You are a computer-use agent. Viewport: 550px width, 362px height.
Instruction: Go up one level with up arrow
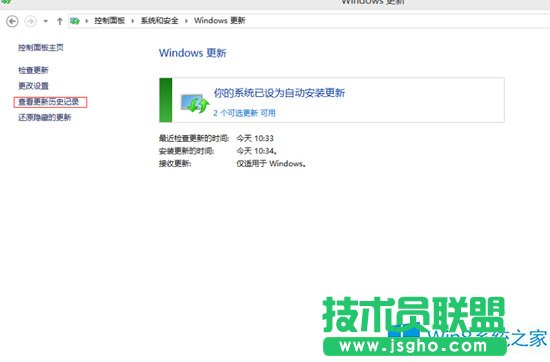60,21
